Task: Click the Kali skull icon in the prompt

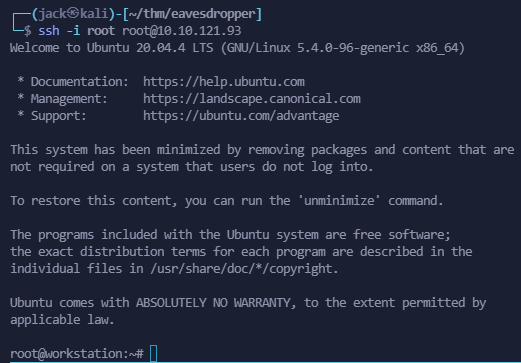Action: (73, 13)
